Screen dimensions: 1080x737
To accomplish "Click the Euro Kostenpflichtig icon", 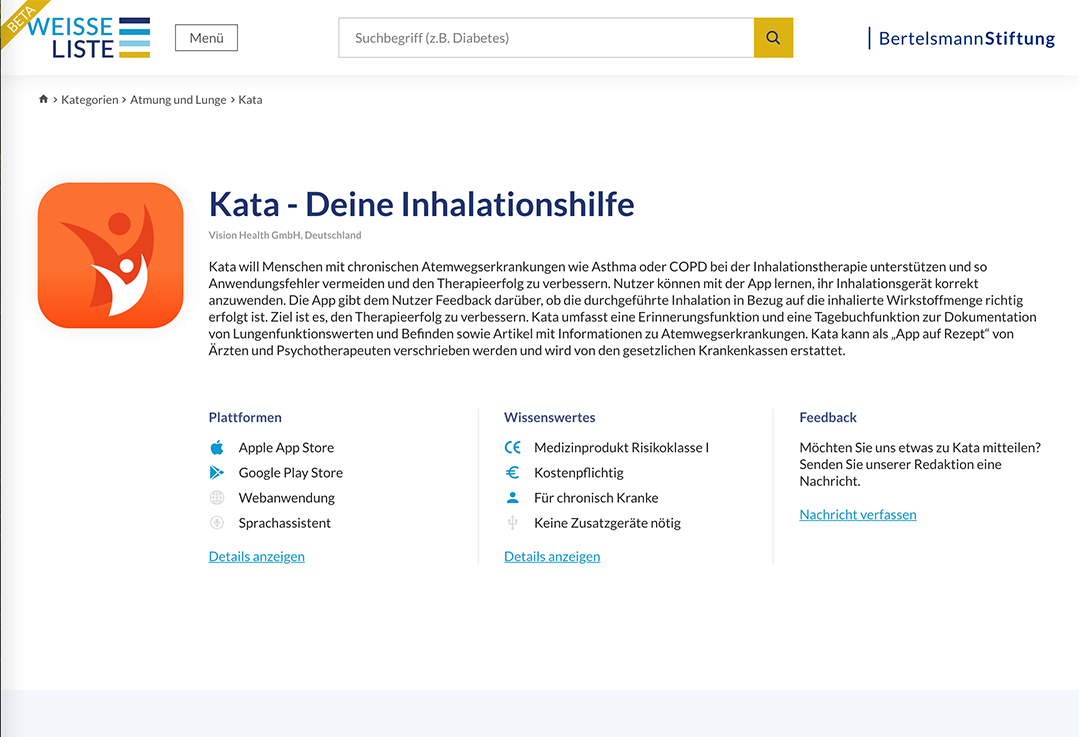I will tap(512, 473).
